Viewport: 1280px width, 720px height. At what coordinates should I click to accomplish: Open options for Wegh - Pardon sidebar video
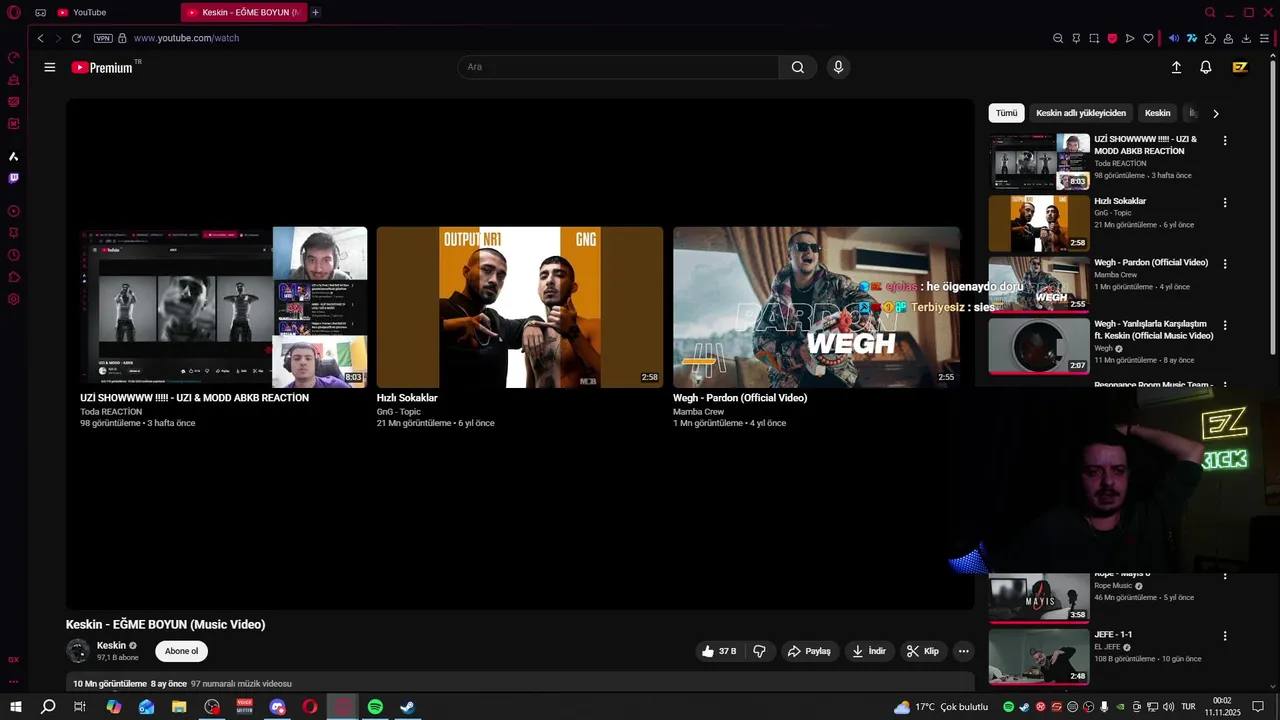[1225, 264]
